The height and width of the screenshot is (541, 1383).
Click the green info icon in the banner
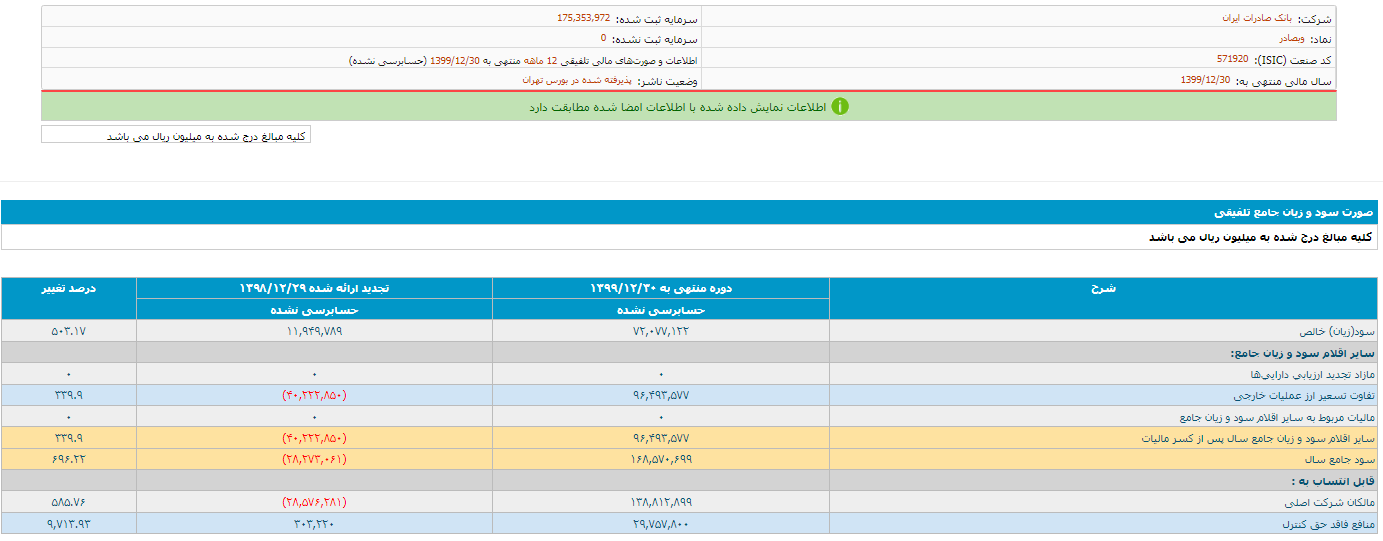coord(840,106)
